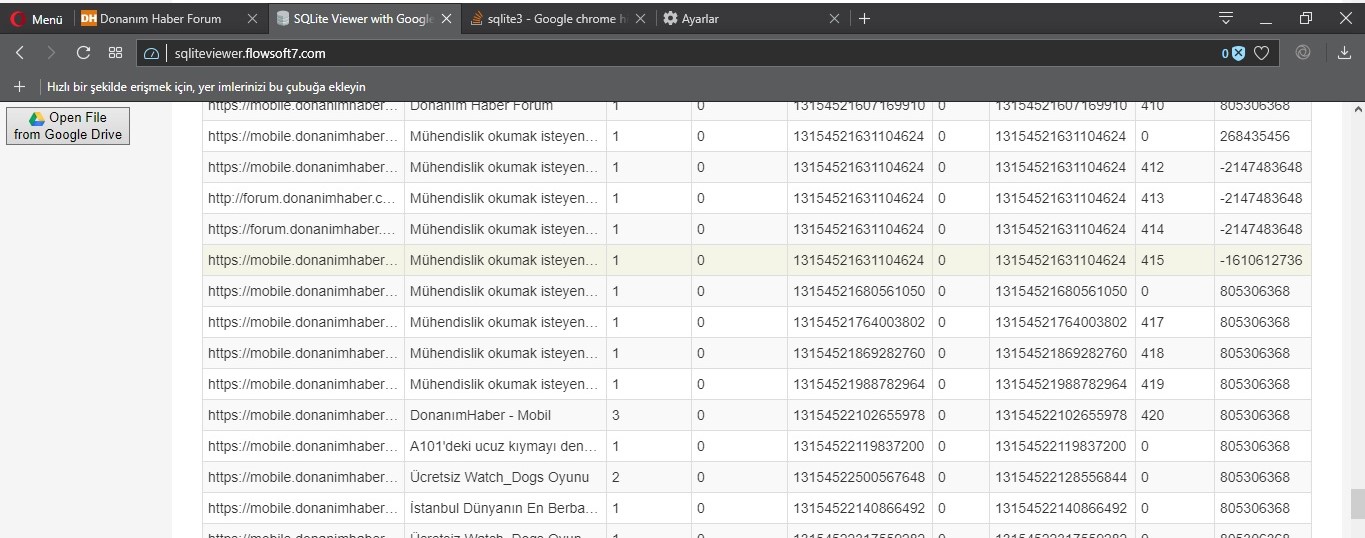Click Open File from Google Drive button

pos(68,125)
